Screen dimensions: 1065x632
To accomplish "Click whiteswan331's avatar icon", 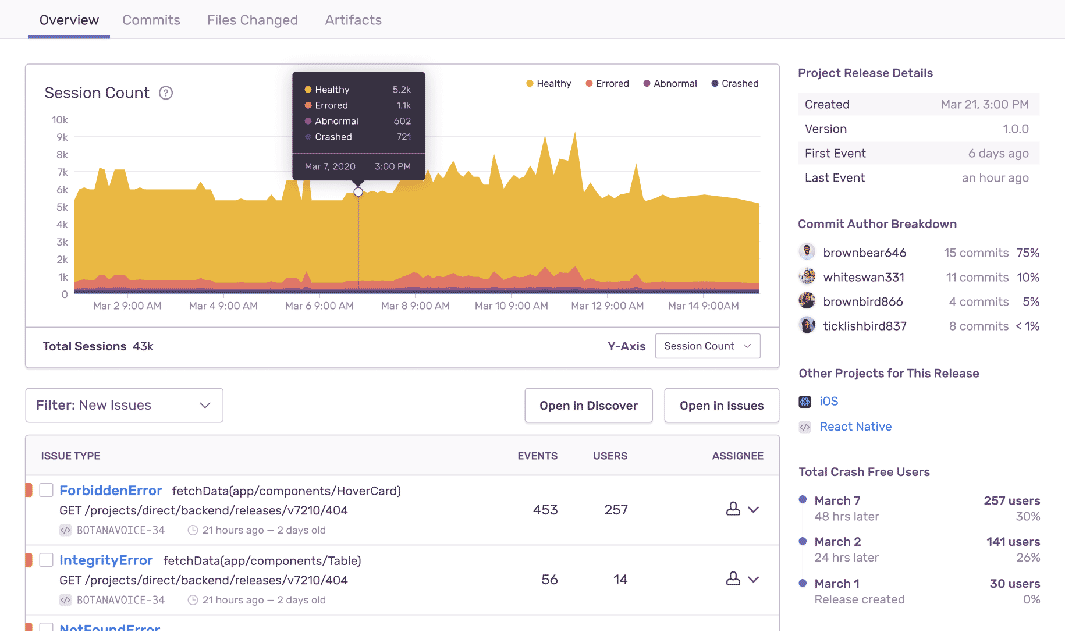I will pyautogui.click(x=807, y=277).
